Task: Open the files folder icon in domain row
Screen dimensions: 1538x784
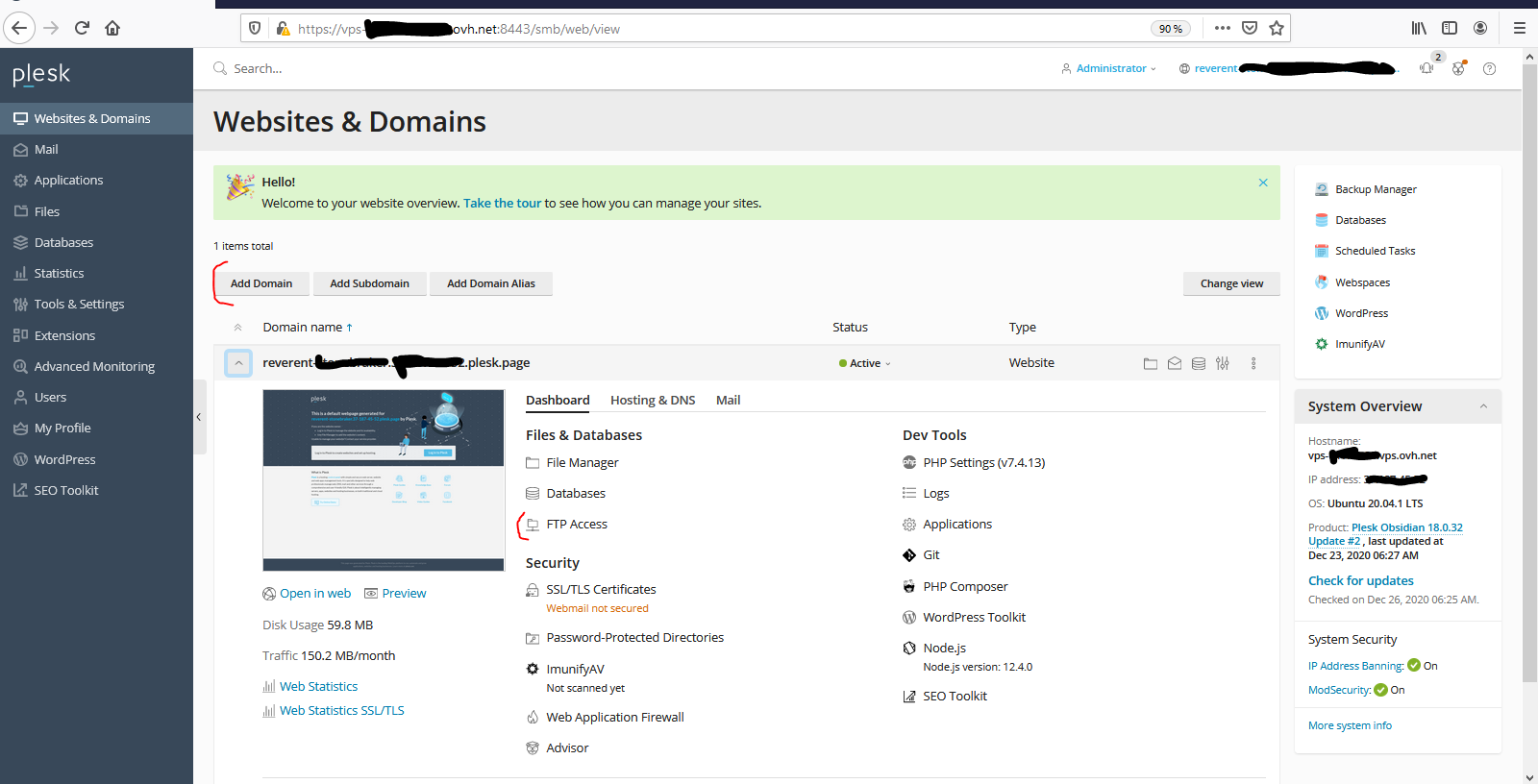Action: [x=1150, y=363]
